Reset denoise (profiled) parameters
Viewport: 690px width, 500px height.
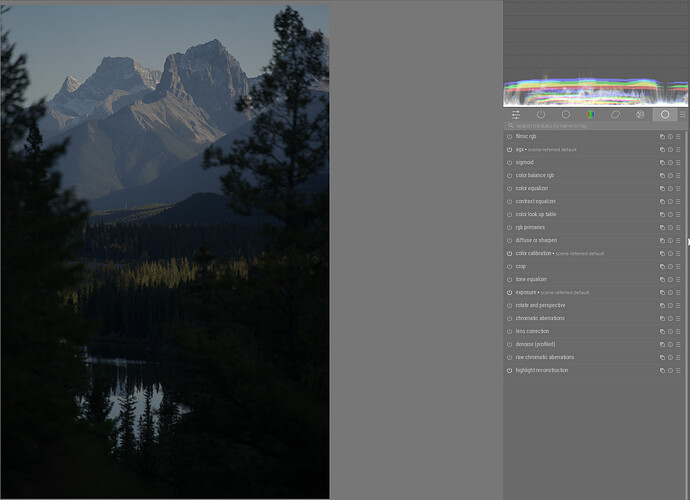coord(670,345)
